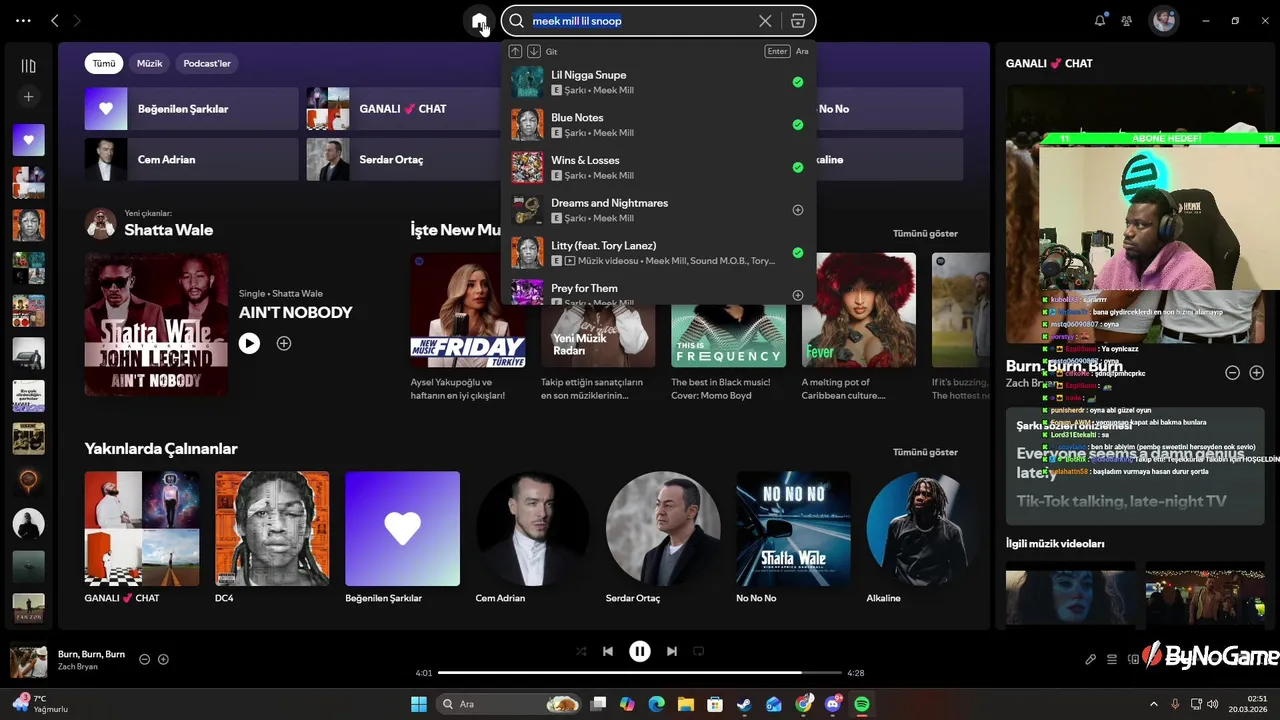Select Prey for Them search suggestion

pos(659,291)
